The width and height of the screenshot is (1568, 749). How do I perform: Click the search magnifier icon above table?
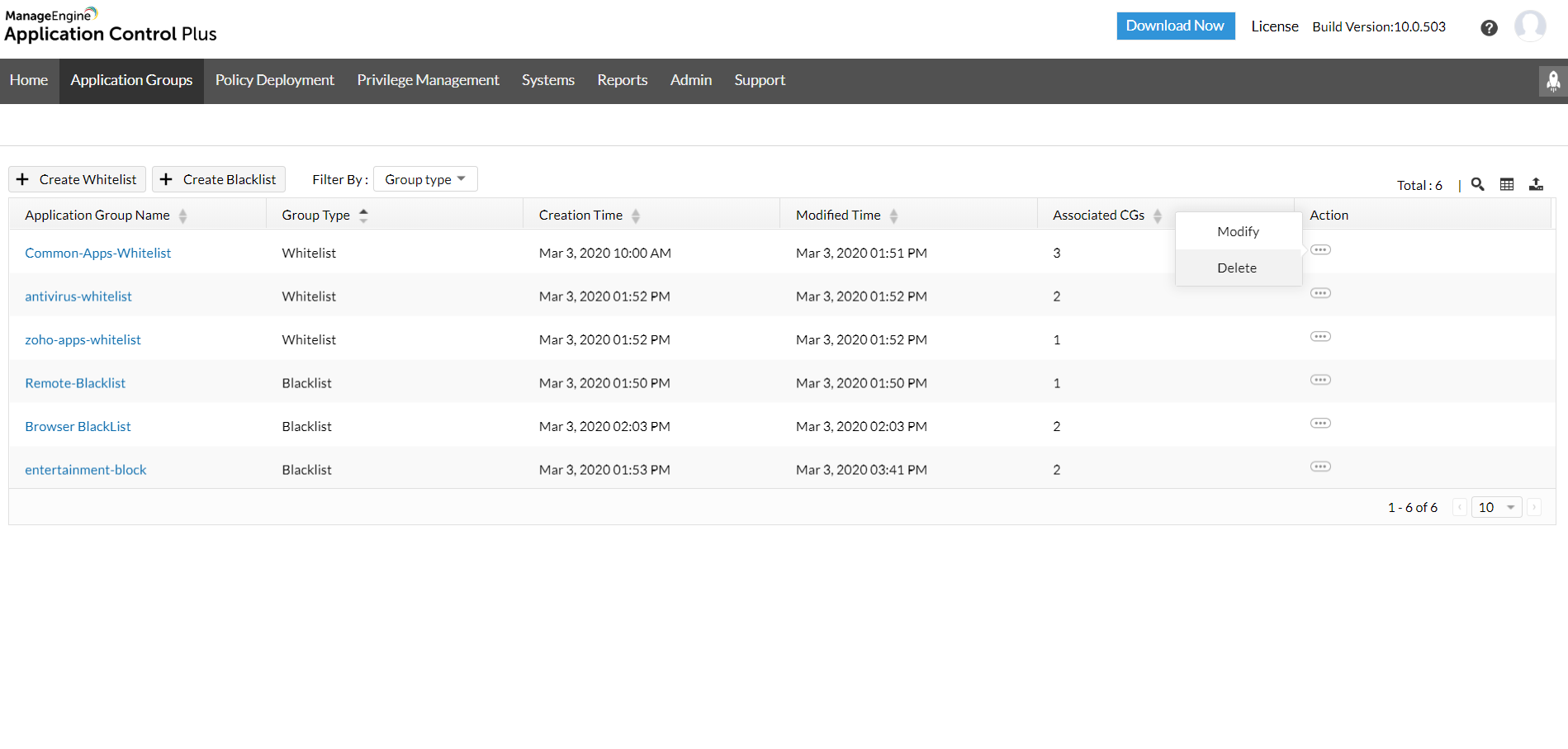1478,184
